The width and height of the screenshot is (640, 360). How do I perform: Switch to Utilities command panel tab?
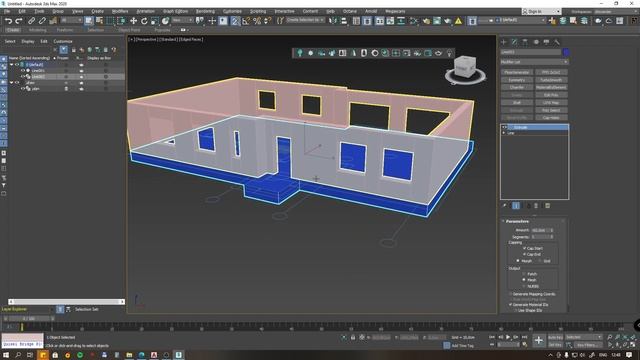pos(557,42)
